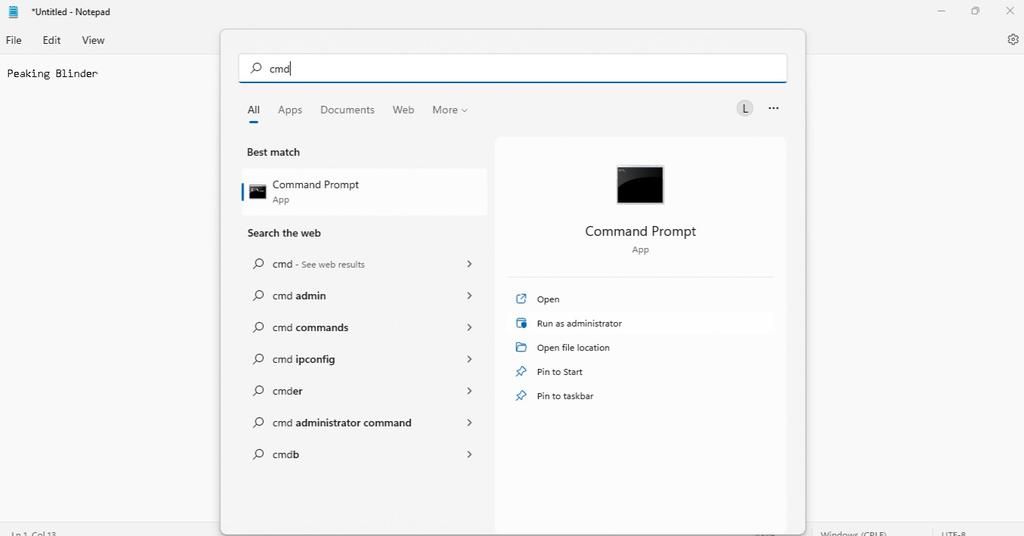Viewport: 1024px width, 536px height.
Task: Click 'cmd commands' web suggestion text
Action: click(x=310, y=327)
